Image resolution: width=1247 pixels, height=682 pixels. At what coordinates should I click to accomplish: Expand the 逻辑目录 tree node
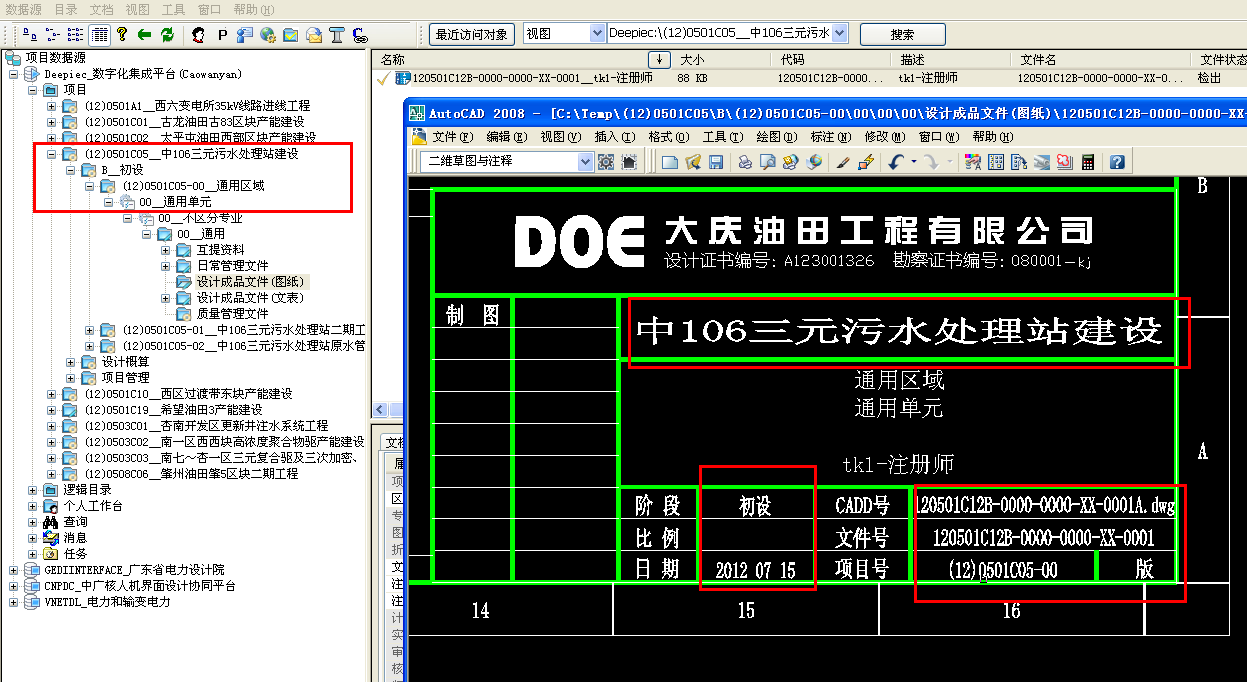[33, 490]
